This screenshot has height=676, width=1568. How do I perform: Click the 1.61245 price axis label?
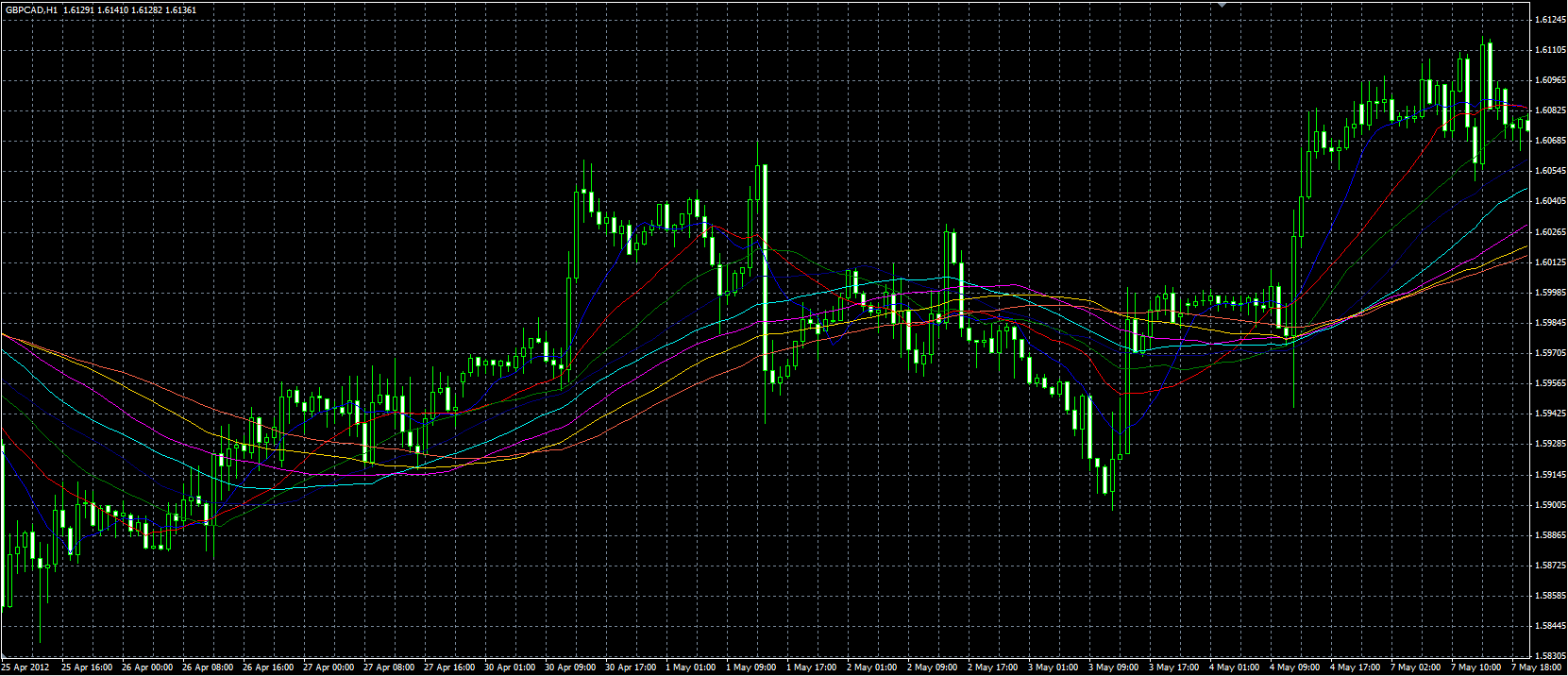pyautogui.click(x=1550, y=20)
